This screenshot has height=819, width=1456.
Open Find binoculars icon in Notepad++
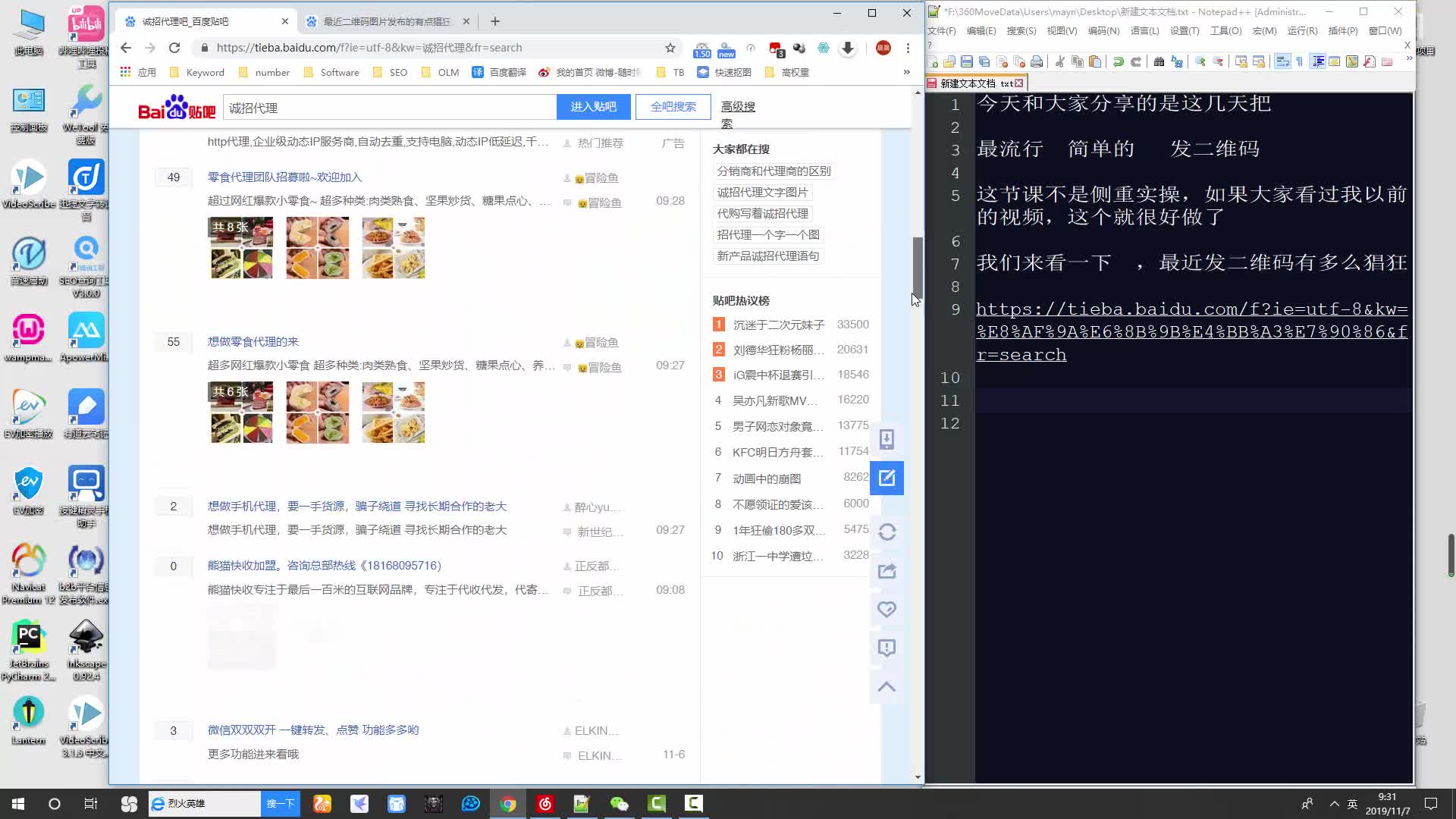point(1159,61)
